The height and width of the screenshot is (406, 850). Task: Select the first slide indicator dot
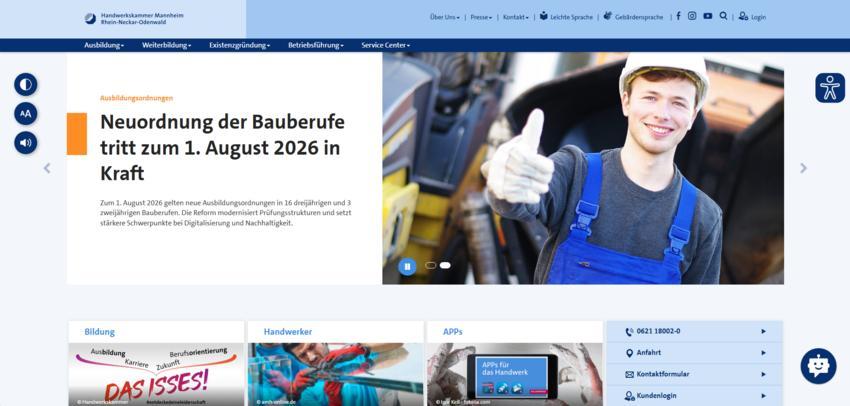430,265
